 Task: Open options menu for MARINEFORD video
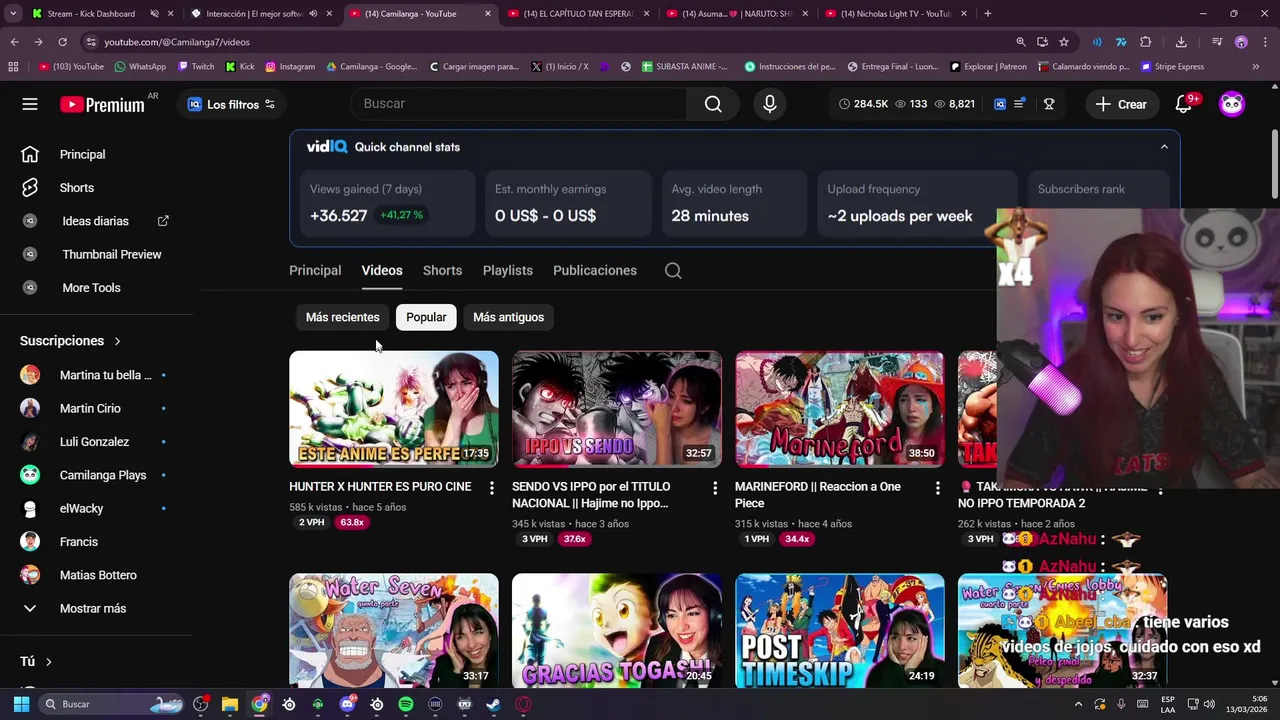pyautogui.click(x=937, y=487)
